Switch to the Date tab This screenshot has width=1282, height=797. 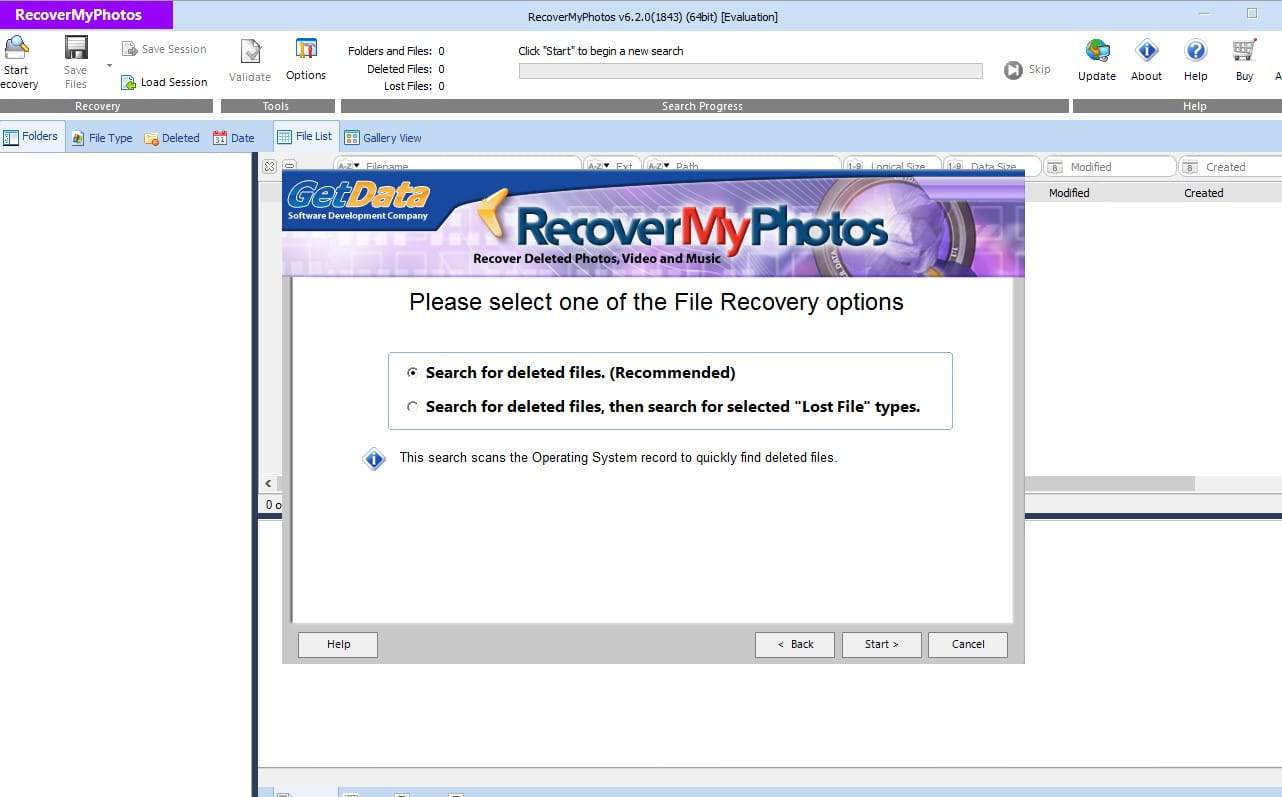point(233,138)
